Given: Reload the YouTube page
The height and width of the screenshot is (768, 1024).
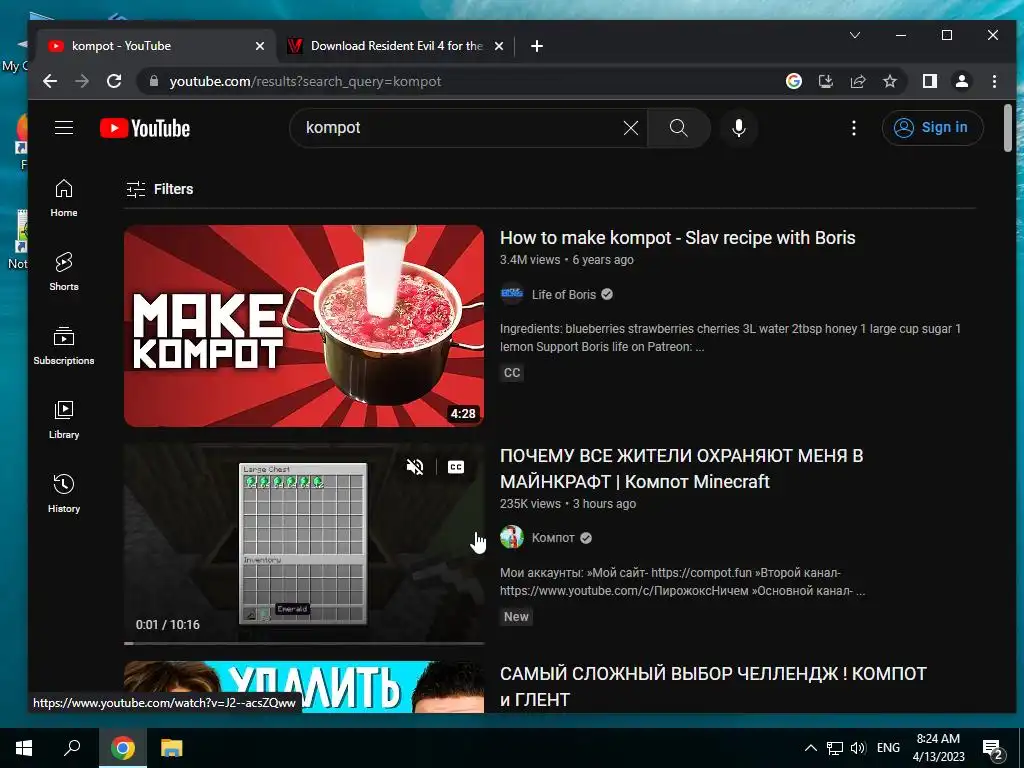Looking at the screenshot, I should pyautogui.click(x=114, y=81).
